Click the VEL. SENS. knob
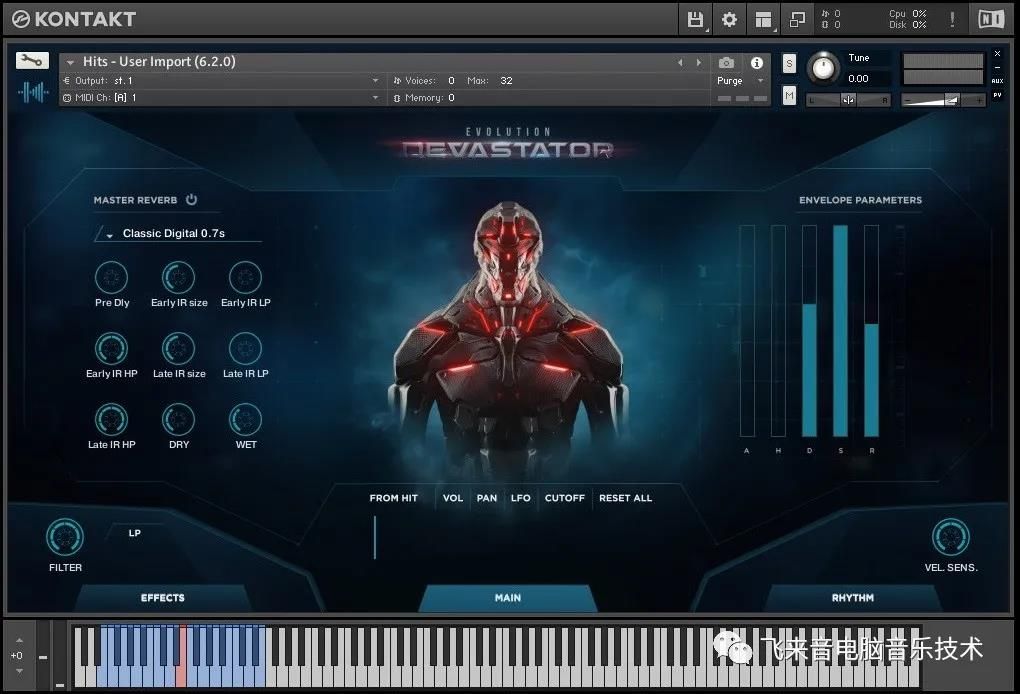This screenshot has height=694, width=1020. point(950,537)
